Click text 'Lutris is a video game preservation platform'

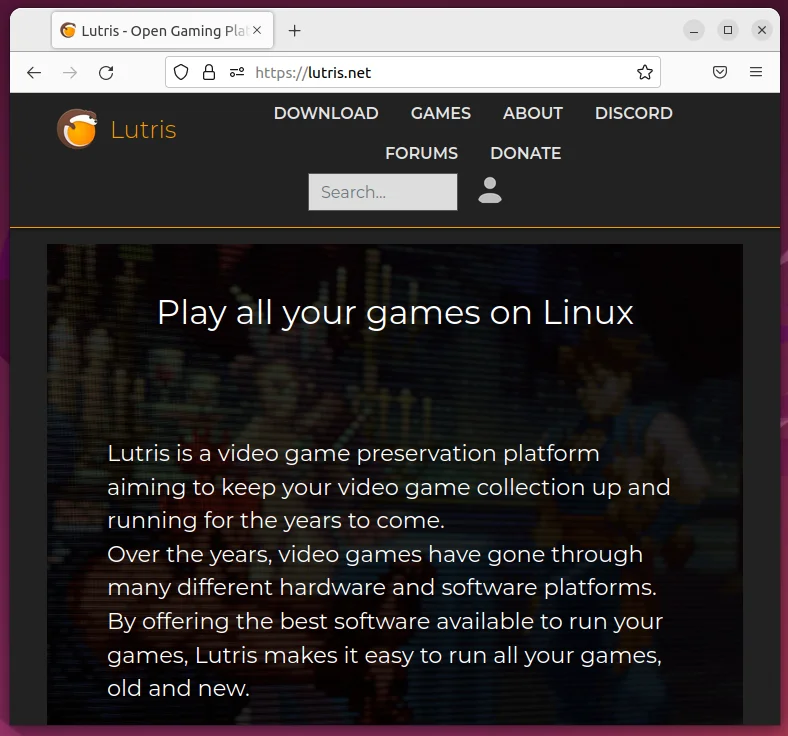pyautogui.click(x=353, y=454)
